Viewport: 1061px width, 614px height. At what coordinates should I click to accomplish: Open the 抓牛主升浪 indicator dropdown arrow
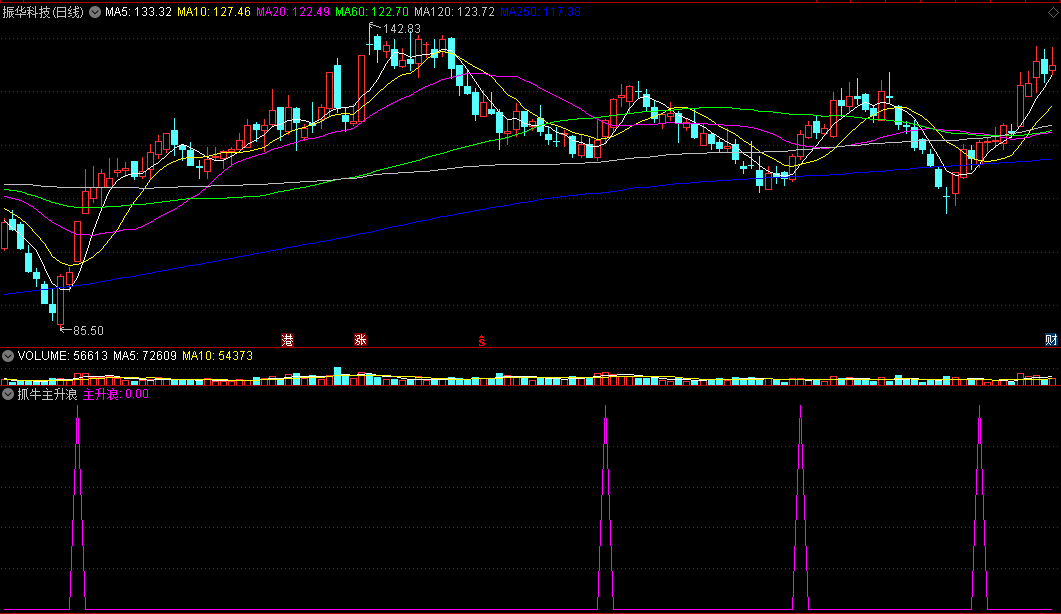[x=8, y=395]
